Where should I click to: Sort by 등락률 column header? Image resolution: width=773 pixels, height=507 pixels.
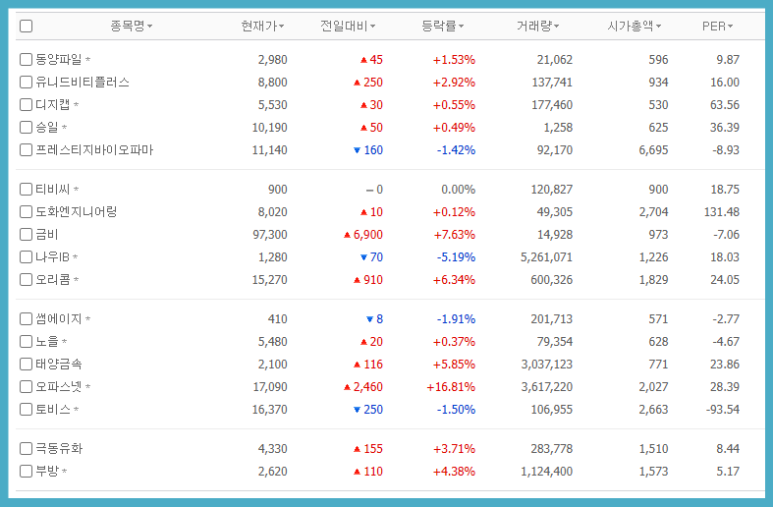click(x=442, y=26)
